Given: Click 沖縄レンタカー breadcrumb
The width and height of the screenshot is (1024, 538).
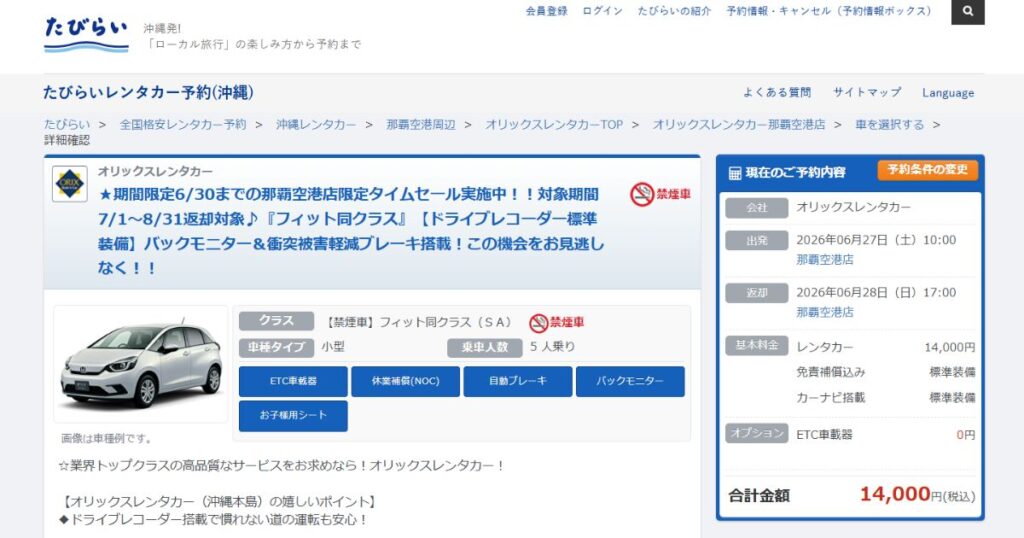Looking at the screenshot, I should [x=316, y=124].
